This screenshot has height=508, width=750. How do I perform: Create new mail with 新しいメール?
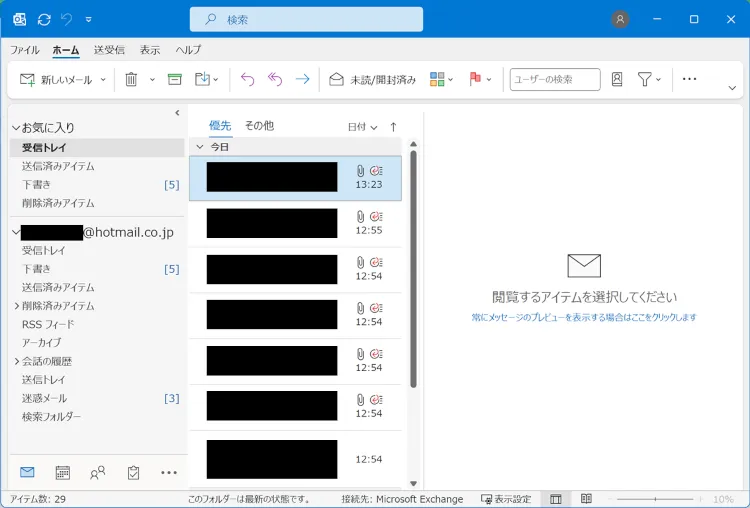[55, 79]
